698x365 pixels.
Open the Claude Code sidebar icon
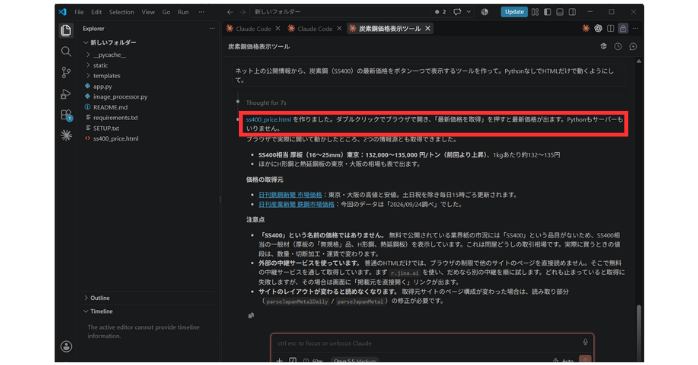point(66,135)
